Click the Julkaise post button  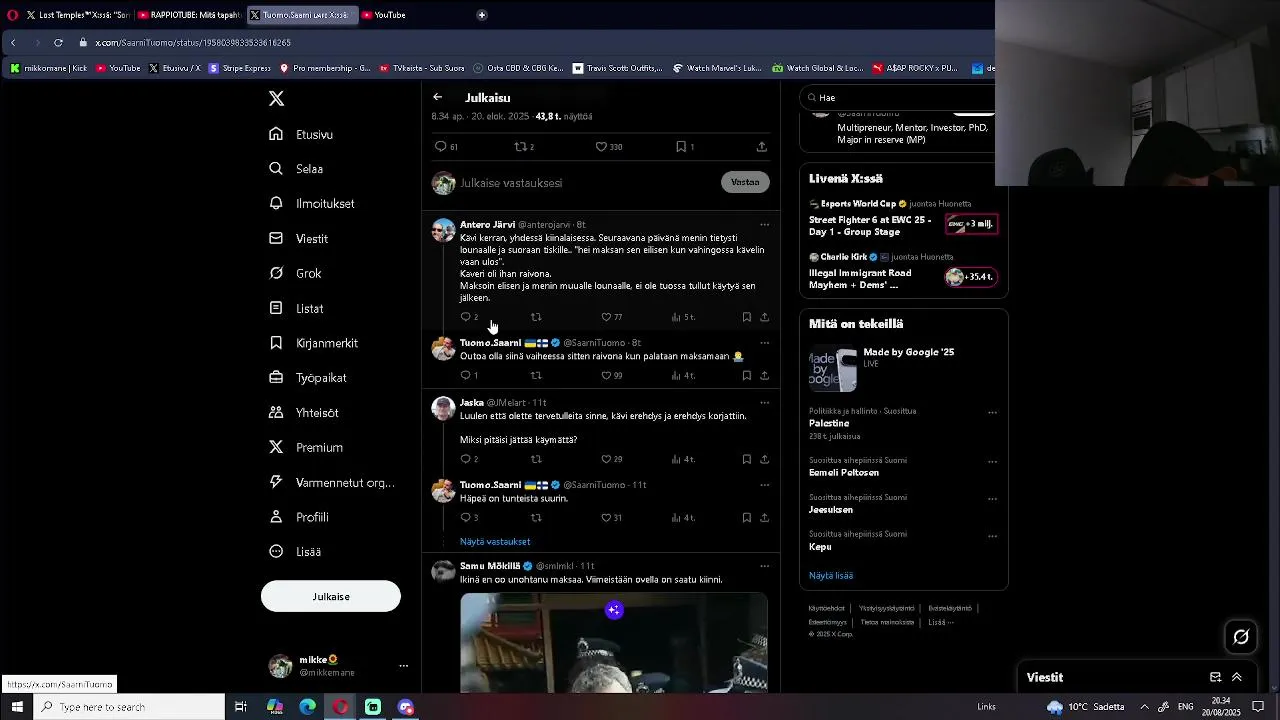(331, 596)
